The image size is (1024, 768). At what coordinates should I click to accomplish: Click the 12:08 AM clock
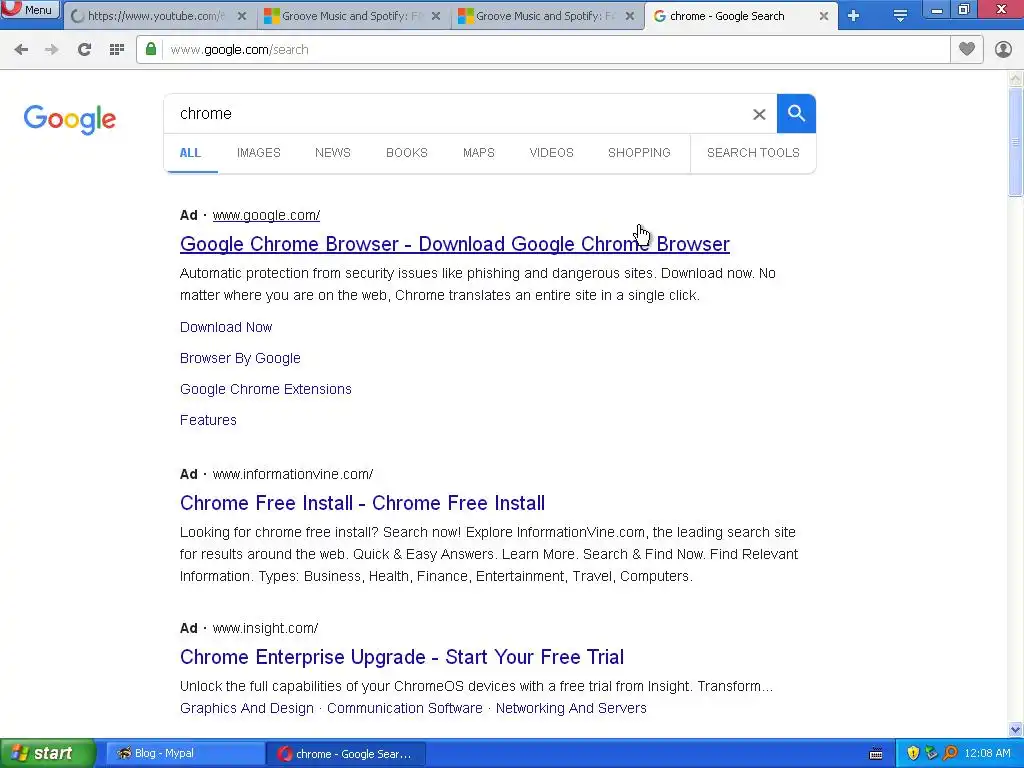coord(987,754)
